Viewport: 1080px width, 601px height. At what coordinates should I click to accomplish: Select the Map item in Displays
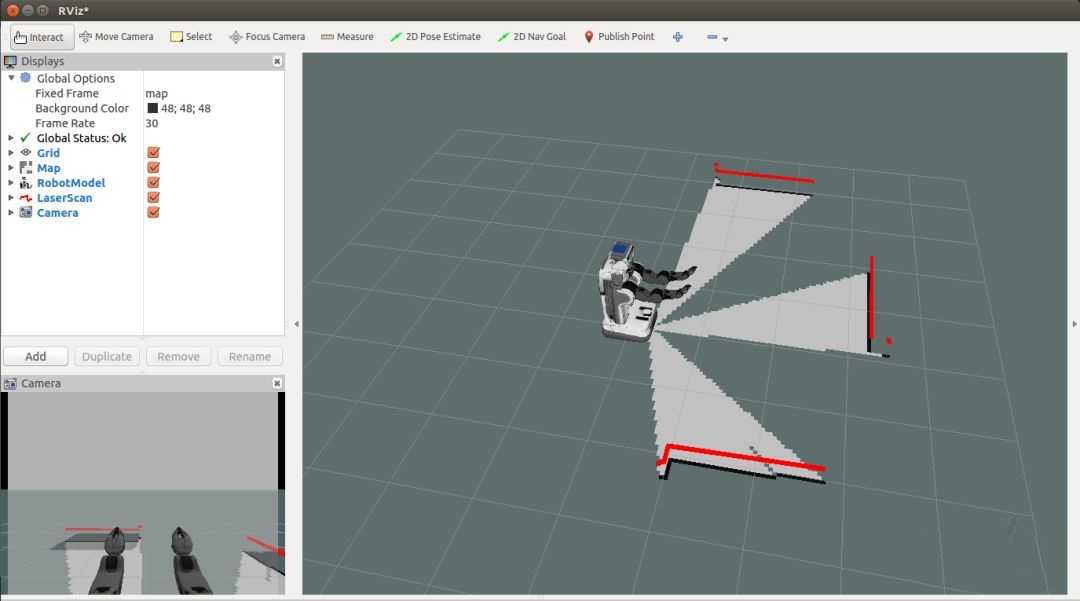coord(48,168)
